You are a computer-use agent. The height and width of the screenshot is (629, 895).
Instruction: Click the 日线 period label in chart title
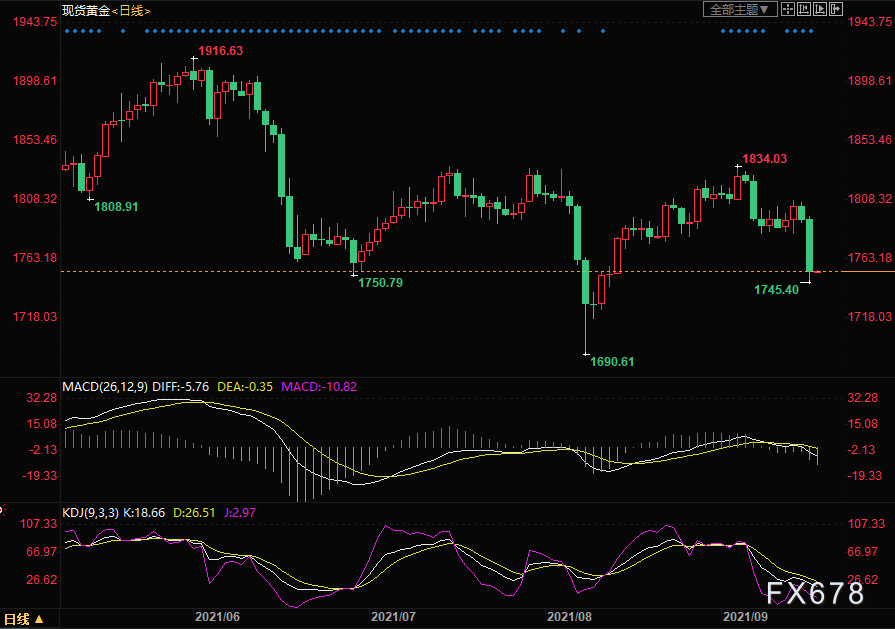[131, 11]
